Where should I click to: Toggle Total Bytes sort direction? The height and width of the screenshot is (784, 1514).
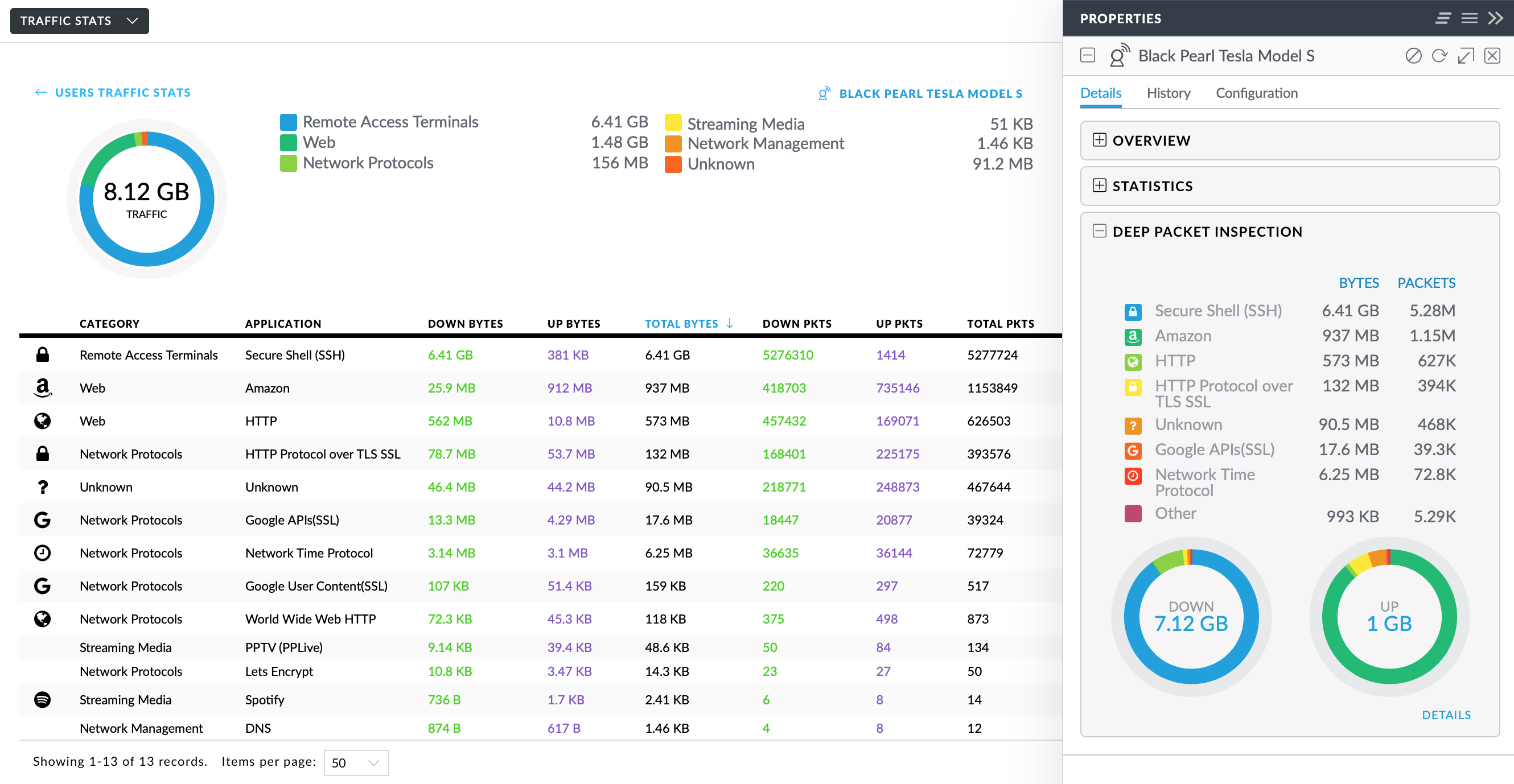pyautogui.click(x=681, y=323)
